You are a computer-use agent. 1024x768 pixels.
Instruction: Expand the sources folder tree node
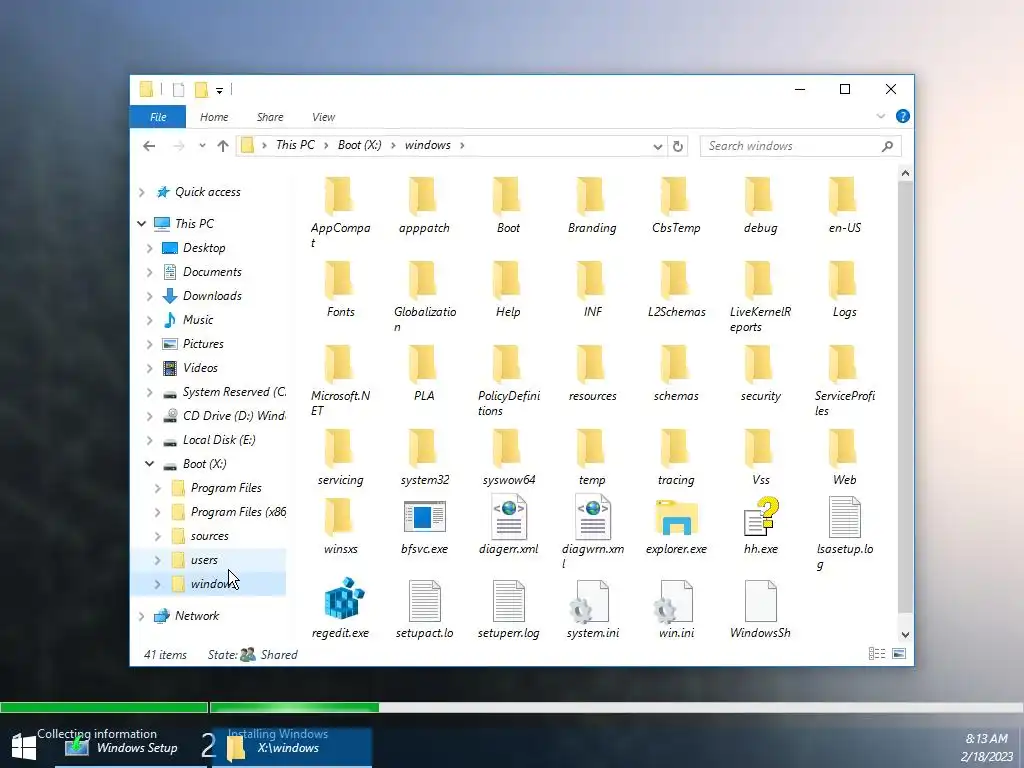pyautogui.click(x=157, y=536)
